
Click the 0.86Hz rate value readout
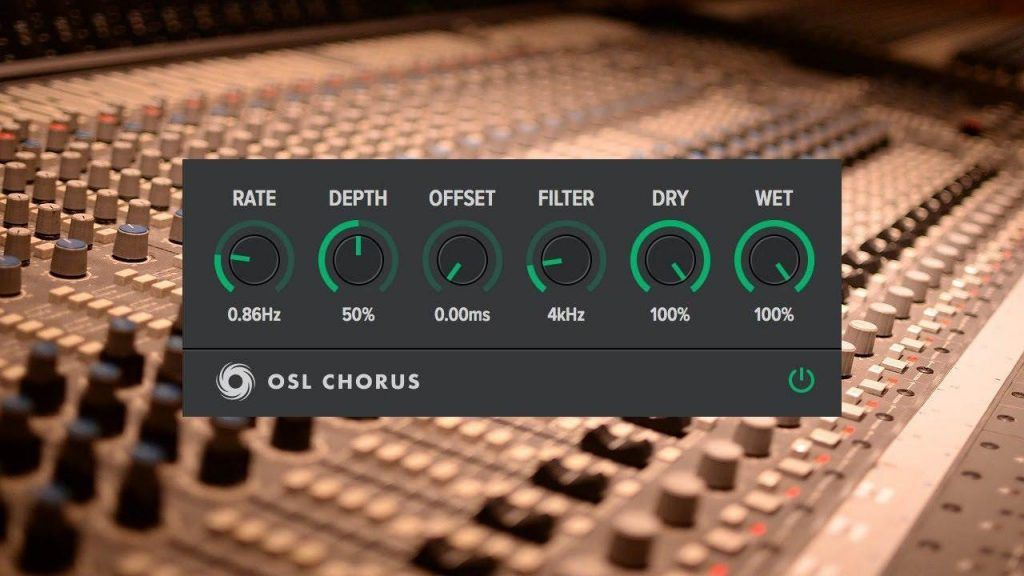[x=254, y=315]
